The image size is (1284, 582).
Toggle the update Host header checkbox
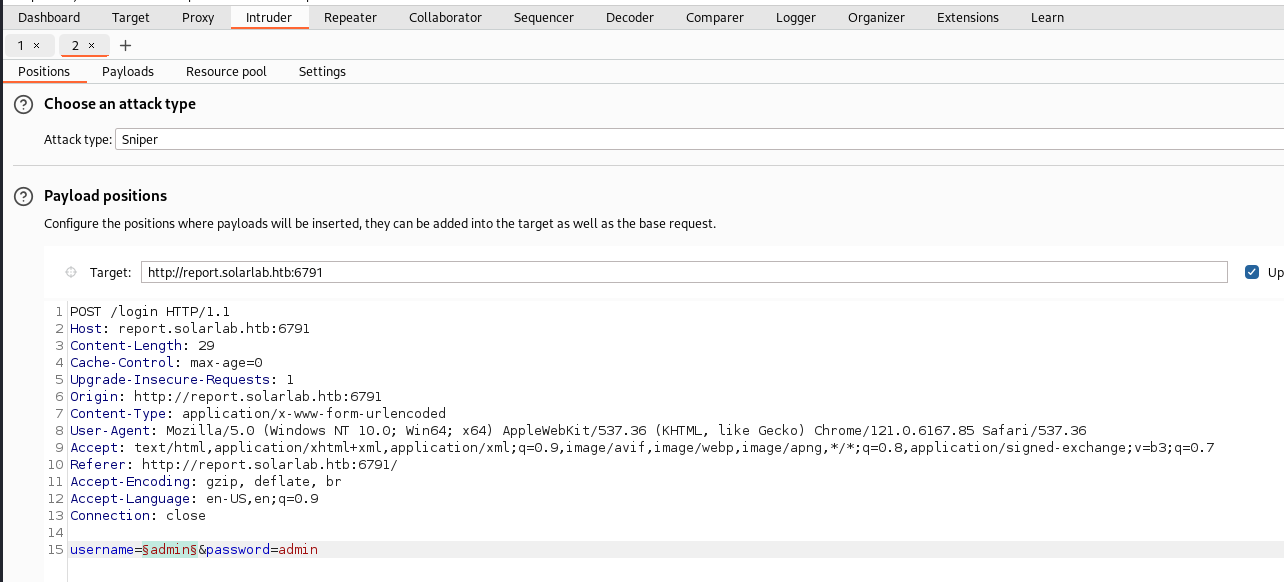[x=1252, y=272]
